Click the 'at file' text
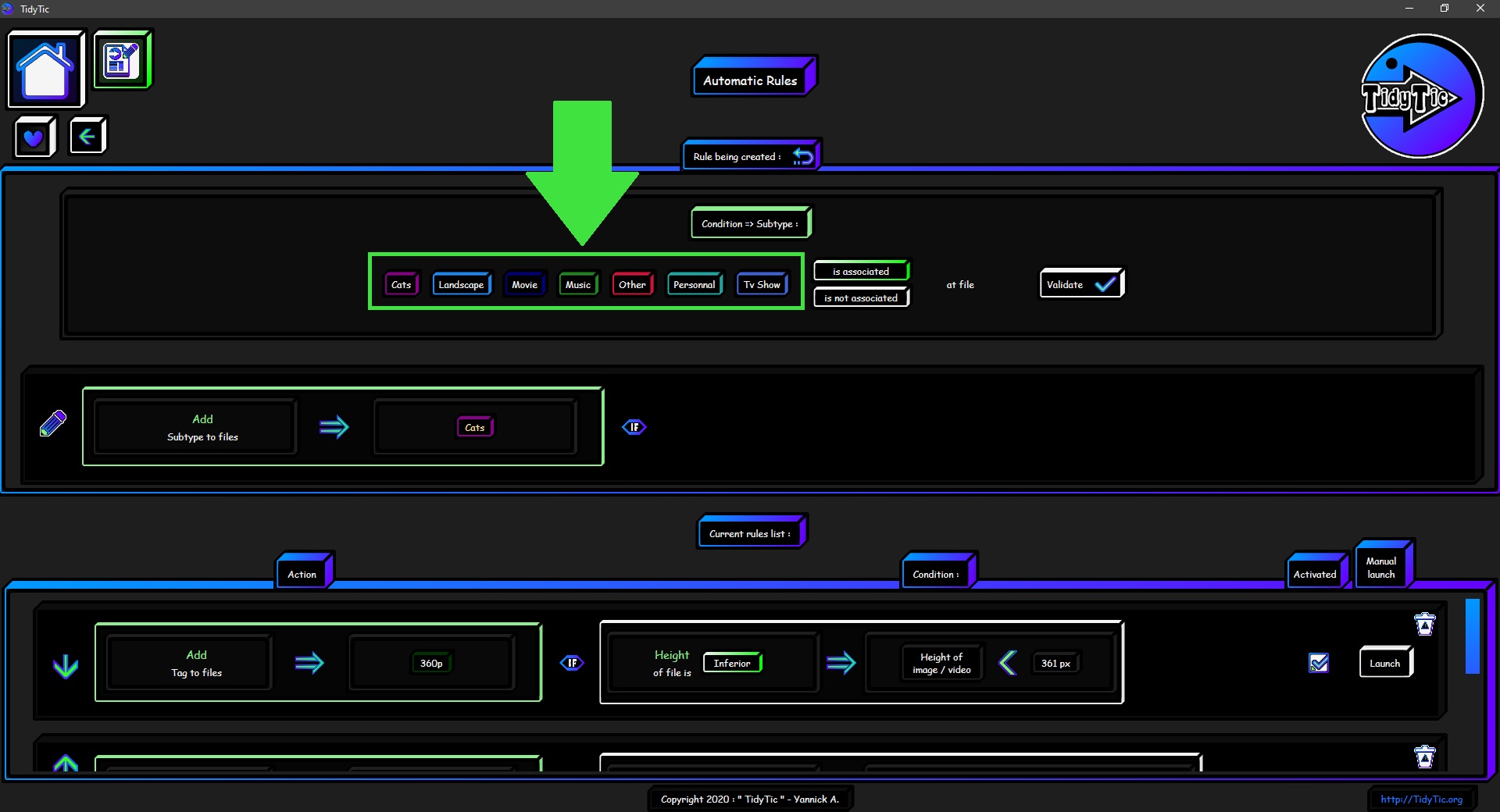 click(960, 284)
